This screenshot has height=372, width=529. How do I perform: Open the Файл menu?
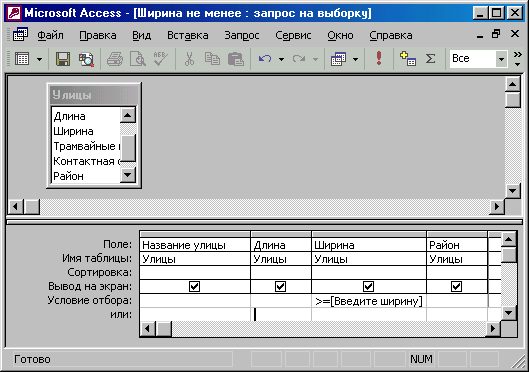[50, 35]
